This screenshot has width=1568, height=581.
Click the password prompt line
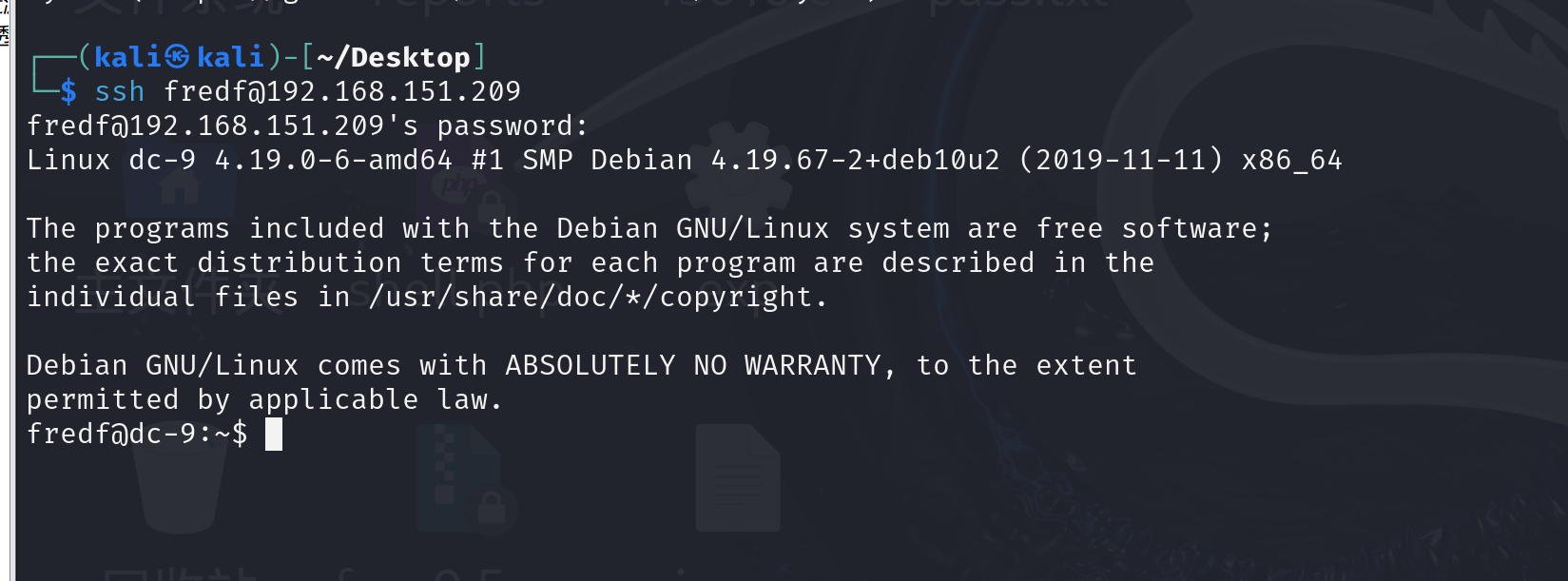307,126
